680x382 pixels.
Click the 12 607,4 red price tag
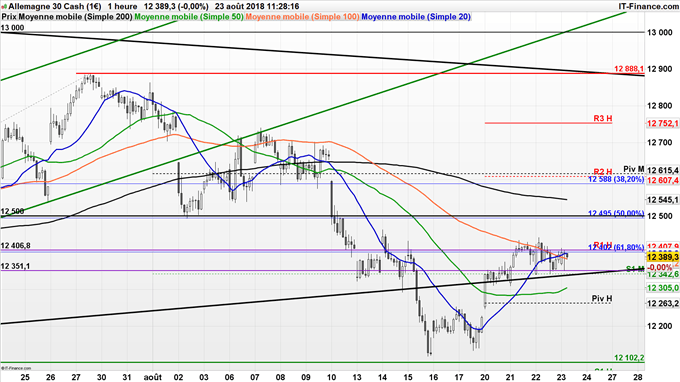pos(663,180)
